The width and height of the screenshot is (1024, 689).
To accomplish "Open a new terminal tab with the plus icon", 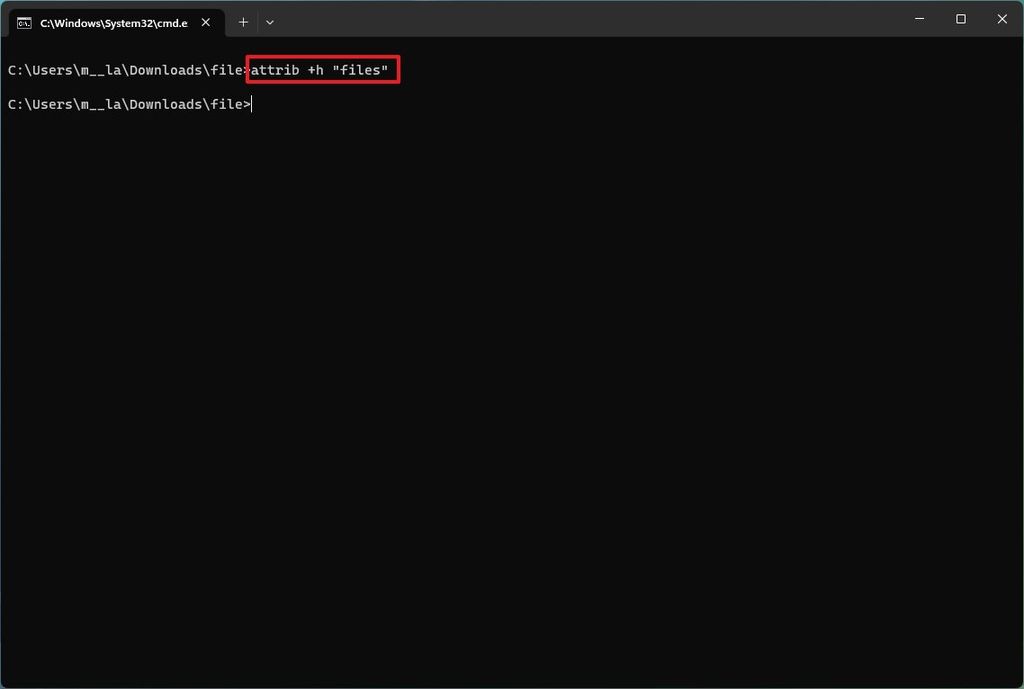I will point(243,21).
